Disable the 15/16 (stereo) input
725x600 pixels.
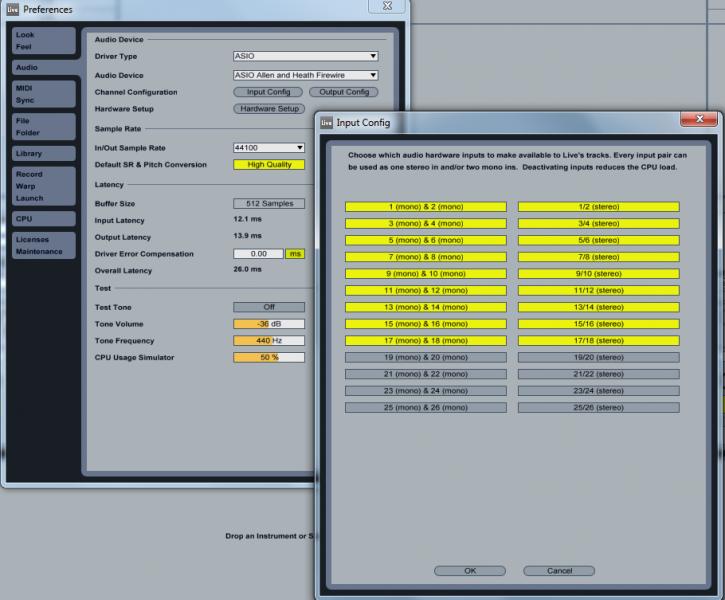[599, 324]
